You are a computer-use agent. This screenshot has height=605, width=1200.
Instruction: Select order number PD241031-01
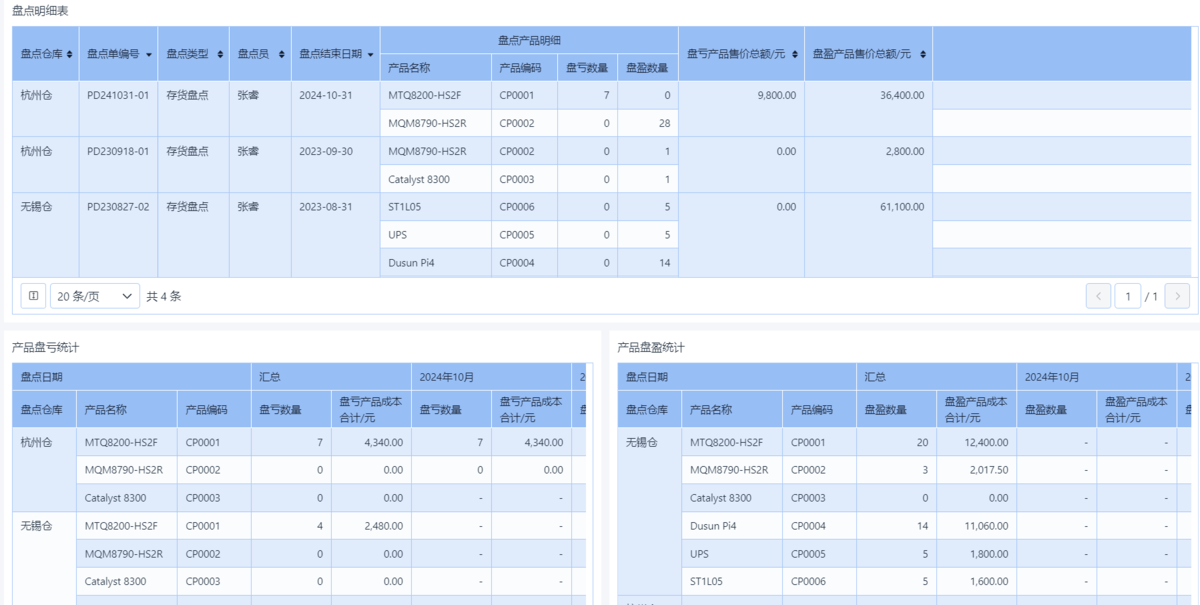pos(118,95)
